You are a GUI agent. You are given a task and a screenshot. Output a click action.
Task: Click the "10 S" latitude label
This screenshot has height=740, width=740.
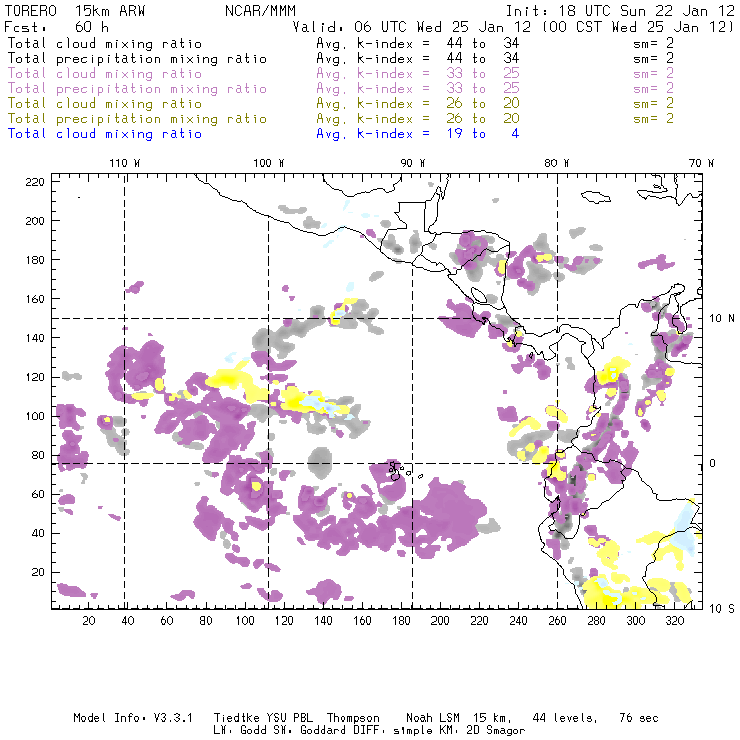click(722, 609)
